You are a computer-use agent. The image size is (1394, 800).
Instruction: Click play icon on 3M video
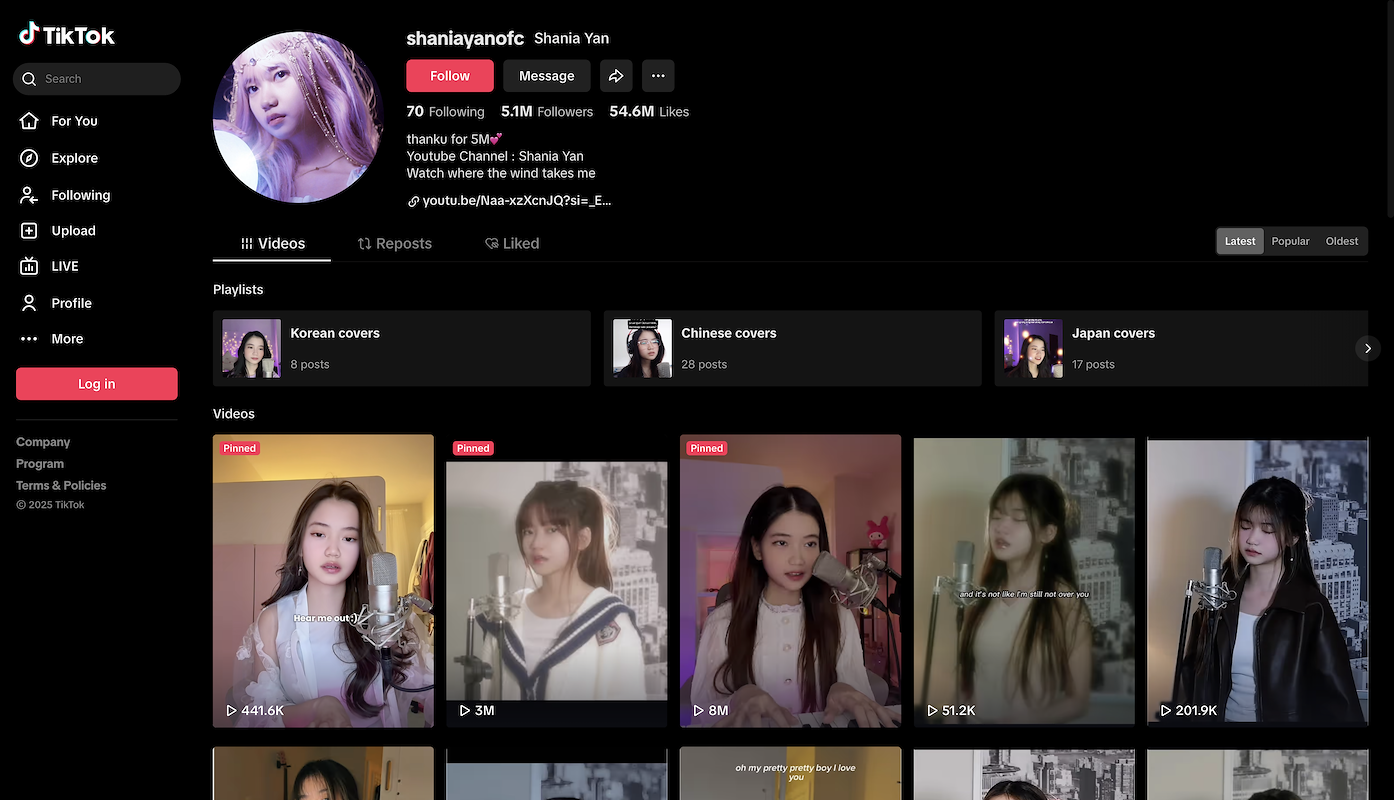click(464, 711)
